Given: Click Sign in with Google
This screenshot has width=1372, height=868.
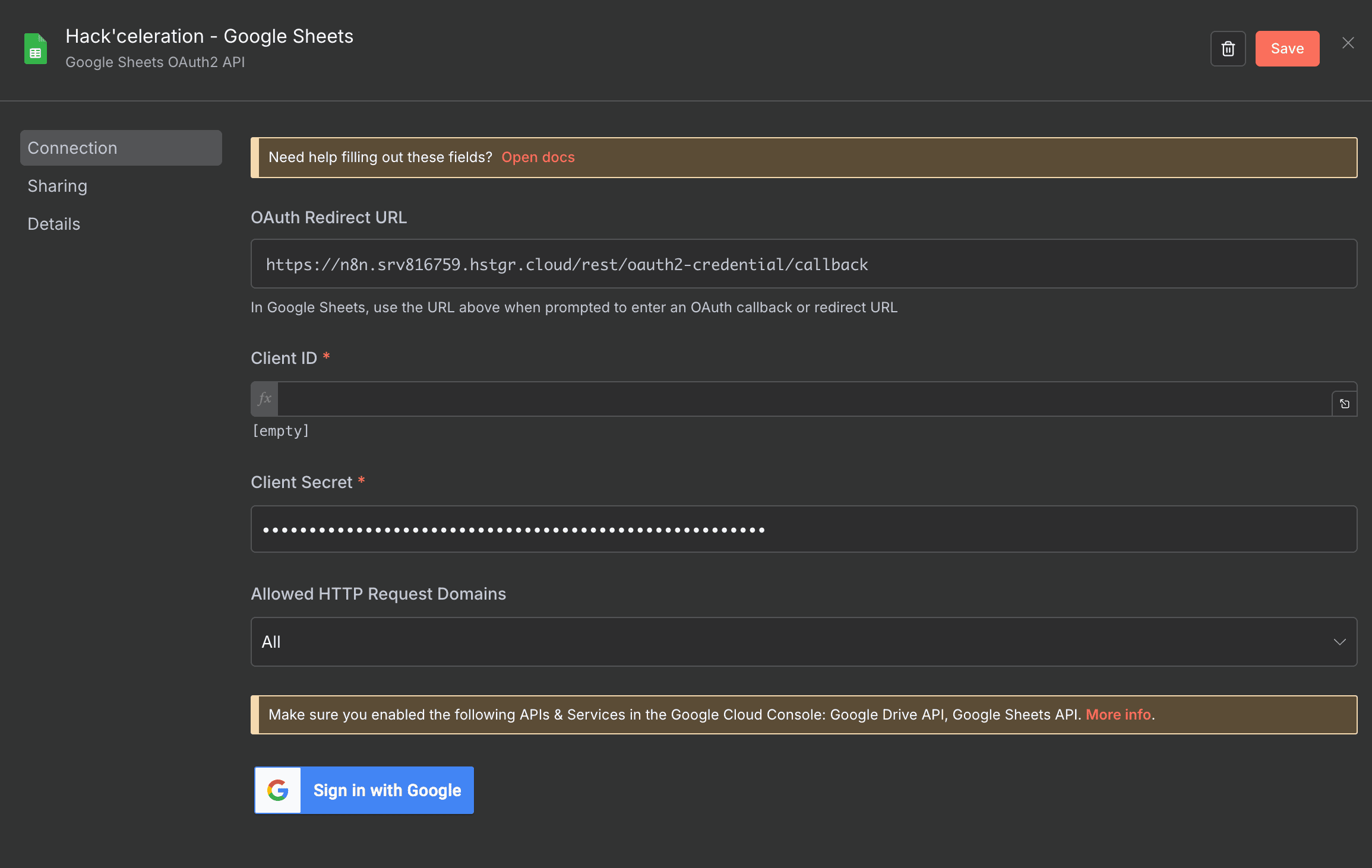Looking at the screenshot, I should click(387, 790).
